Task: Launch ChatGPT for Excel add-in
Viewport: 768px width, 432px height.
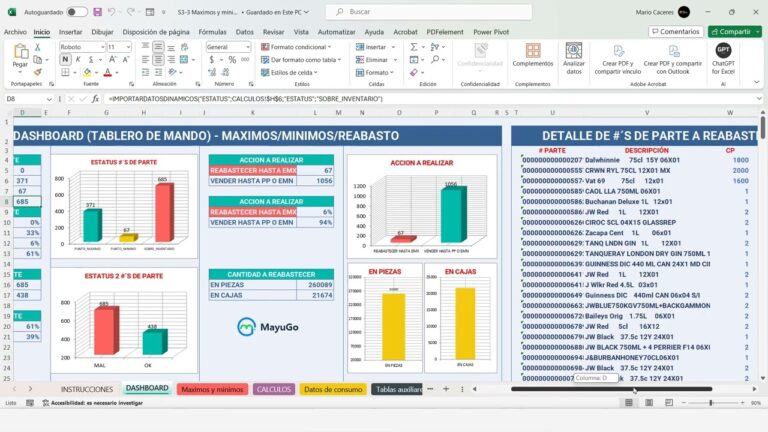Action: click(723, 59)
